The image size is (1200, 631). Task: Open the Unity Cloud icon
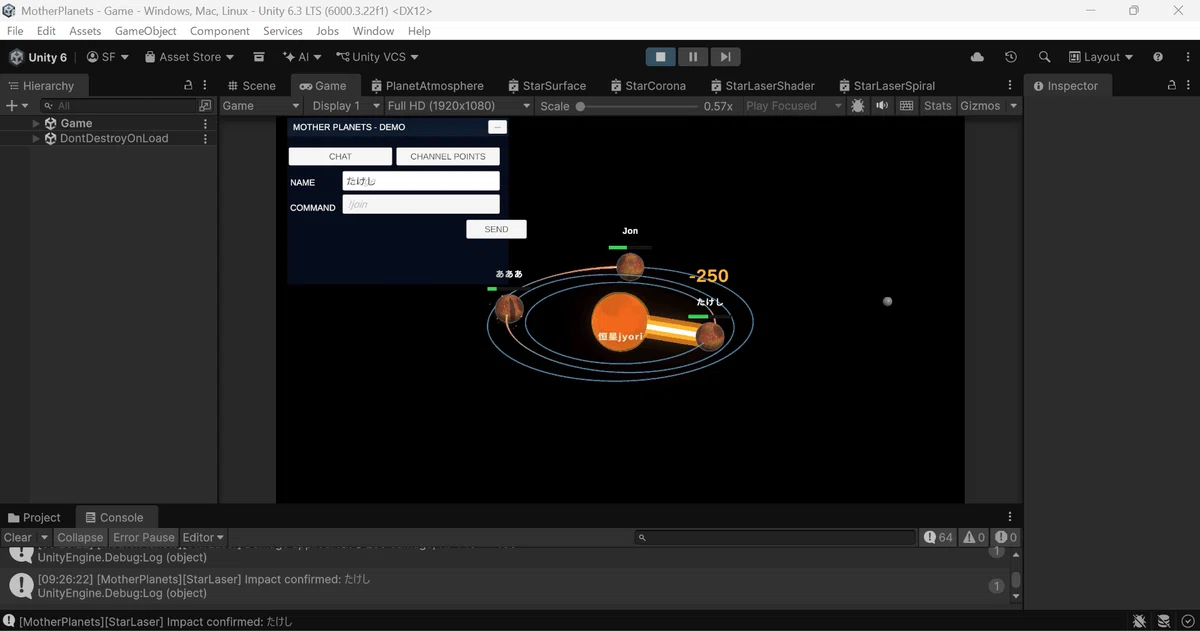977,57
